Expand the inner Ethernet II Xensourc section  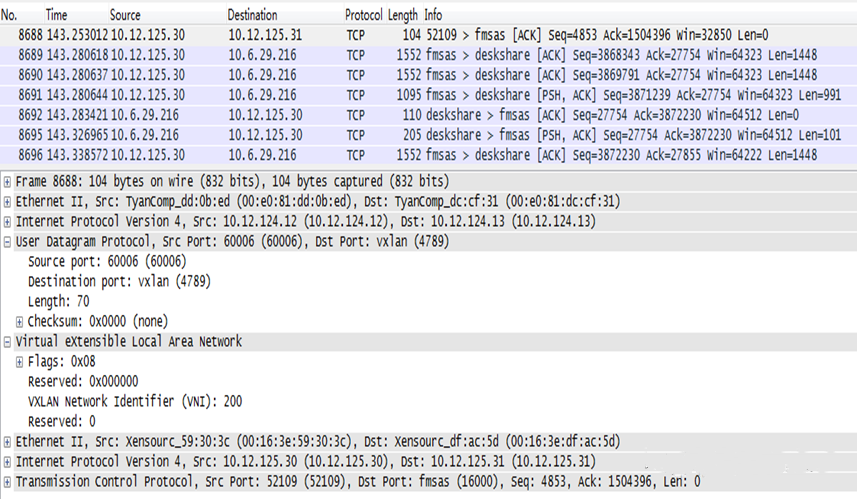(7, 442)
